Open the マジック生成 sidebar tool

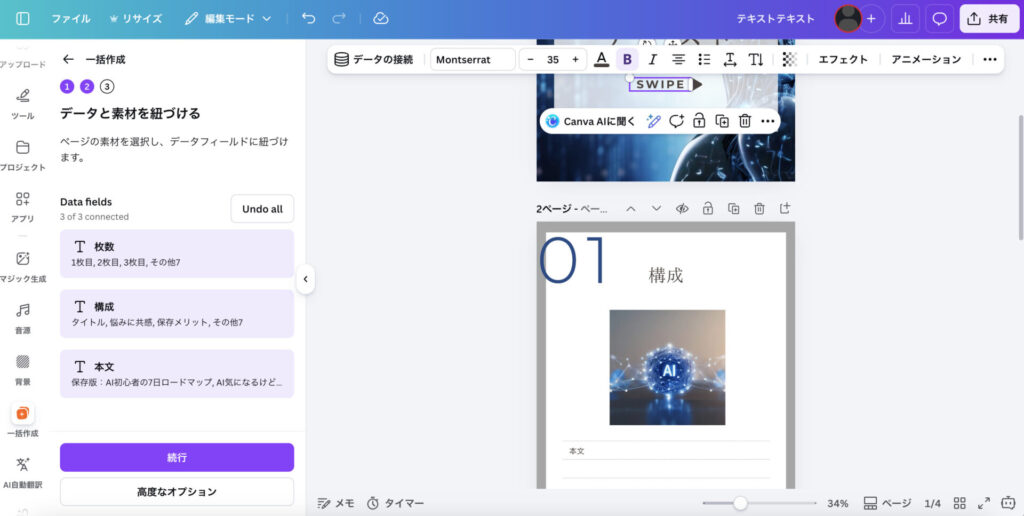23,266
